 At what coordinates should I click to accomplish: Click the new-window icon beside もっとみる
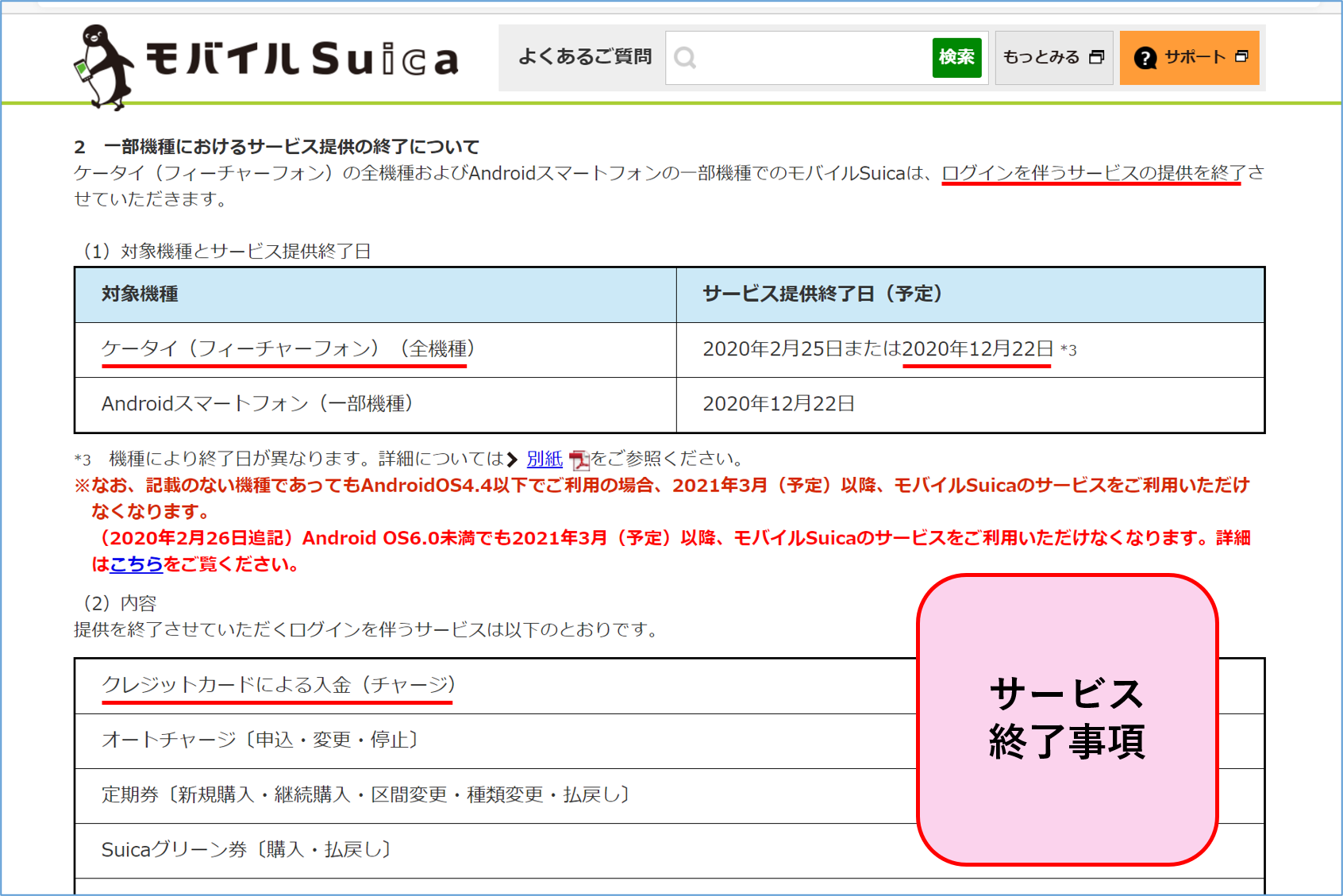click(x=1096, y=57)
